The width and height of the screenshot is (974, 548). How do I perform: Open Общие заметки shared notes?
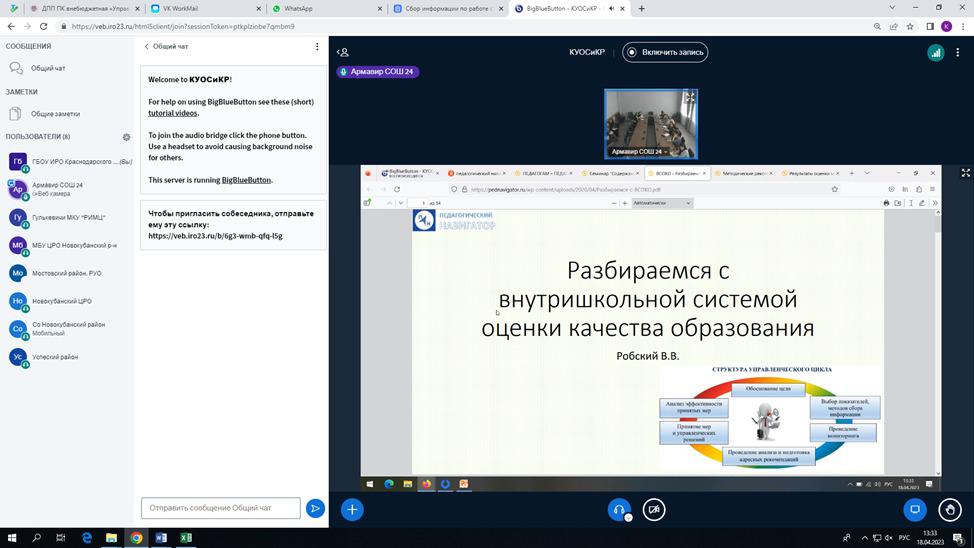[55, 114]
